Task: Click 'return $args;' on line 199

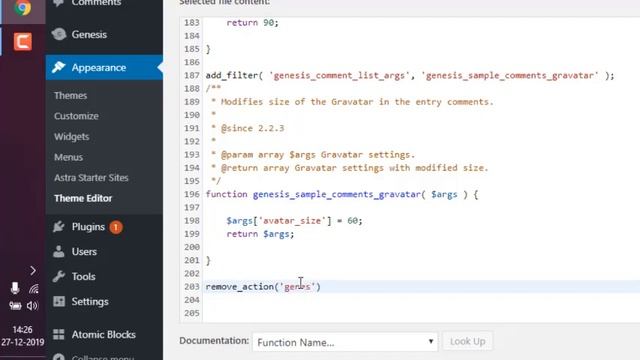Action: [260, 234]
